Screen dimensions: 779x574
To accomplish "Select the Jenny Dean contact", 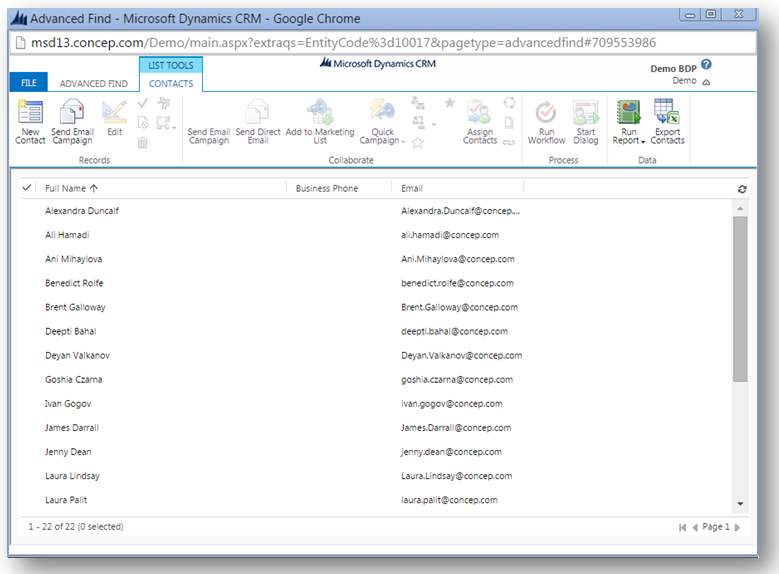I will tap(68, 452).
